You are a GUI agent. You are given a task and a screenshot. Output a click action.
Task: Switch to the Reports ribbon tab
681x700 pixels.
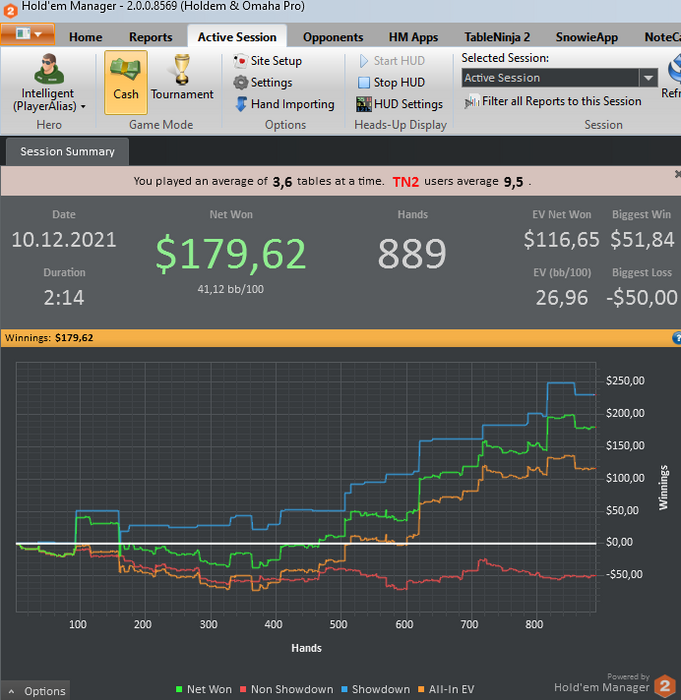150,37
